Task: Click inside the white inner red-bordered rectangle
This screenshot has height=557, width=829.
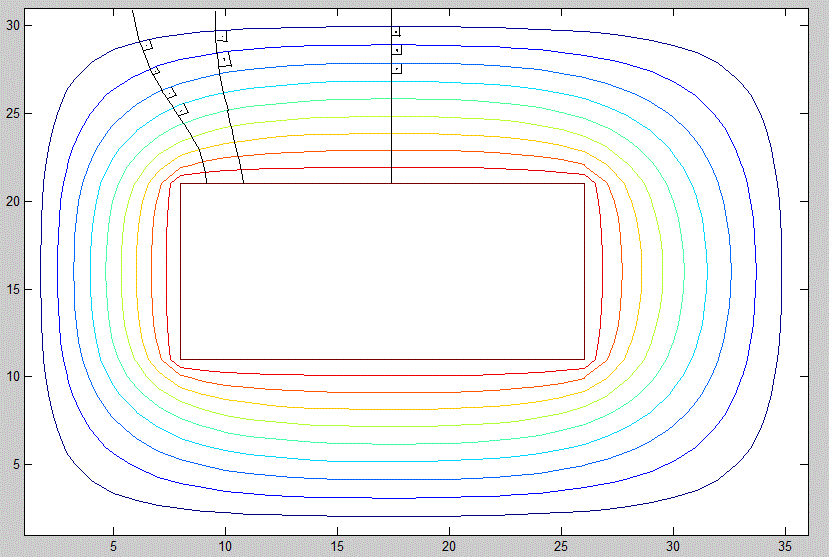Action: click(x=382, y=271)
